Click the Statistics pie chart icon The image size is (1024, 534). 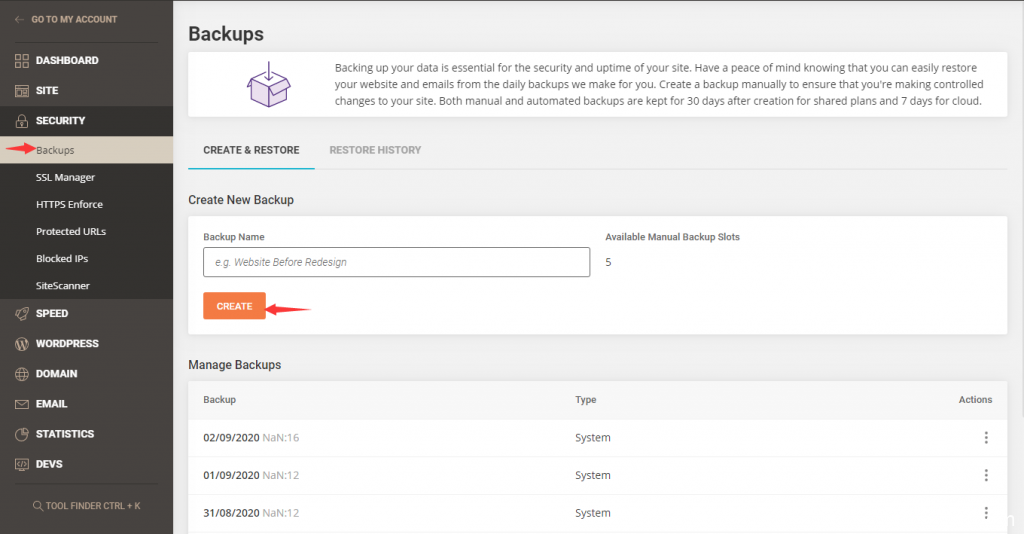(x=22, y=434)
